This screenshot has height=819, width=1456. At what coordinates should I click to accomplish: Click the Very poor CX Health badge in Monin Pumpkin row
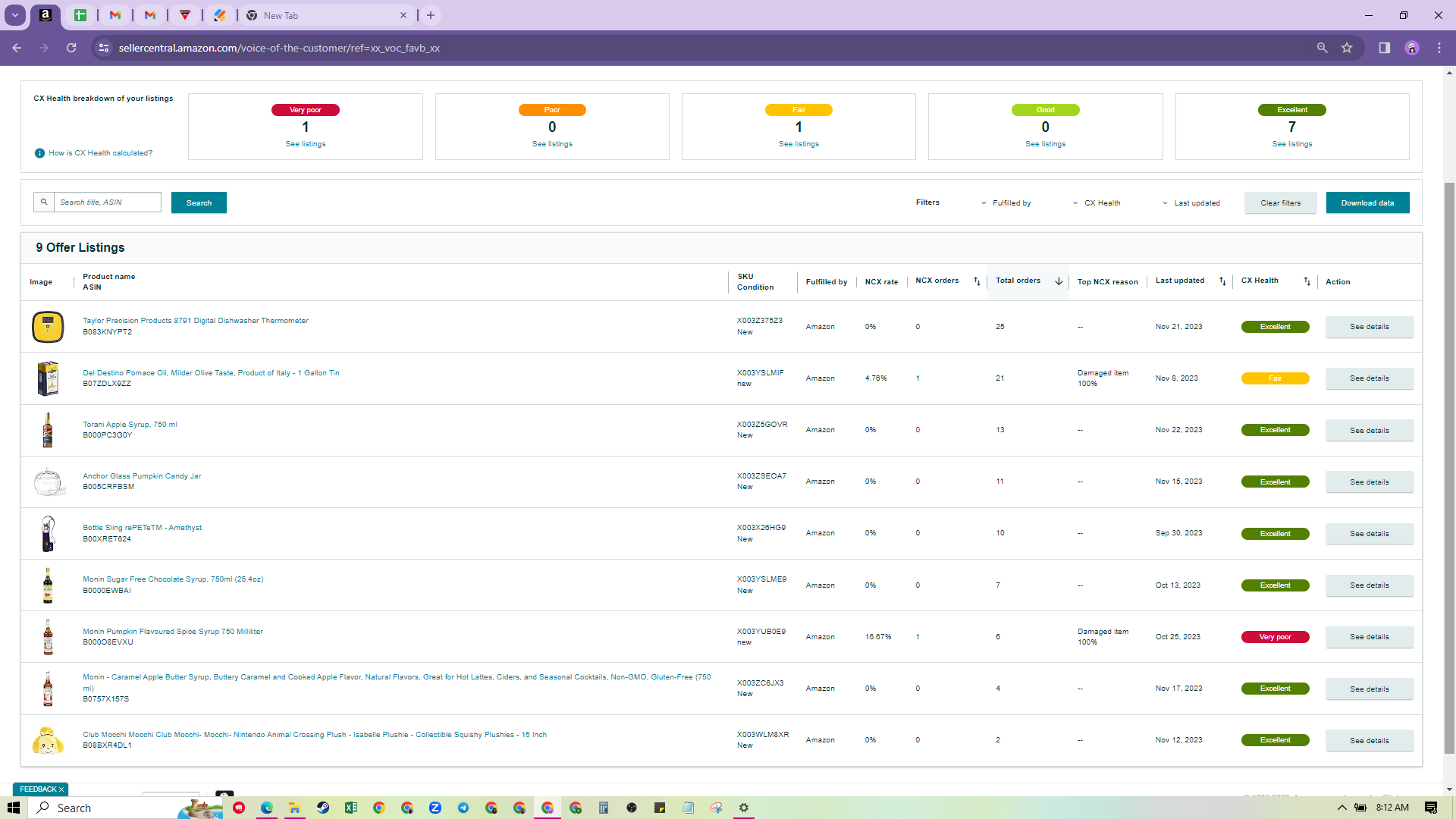click(1275, 637)
